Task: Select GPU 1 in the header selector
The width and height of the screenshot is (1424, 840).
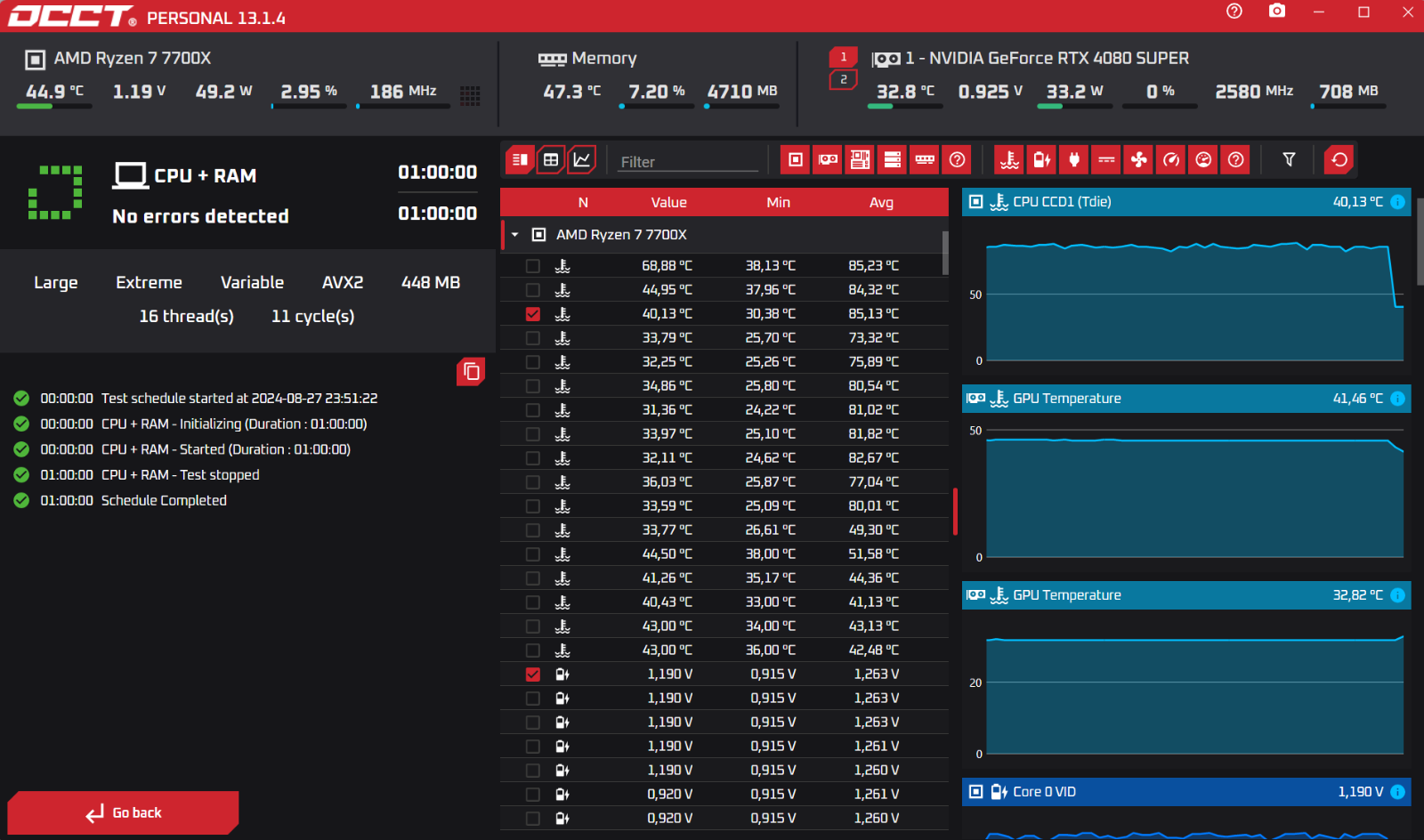Action: coord(843,57)
